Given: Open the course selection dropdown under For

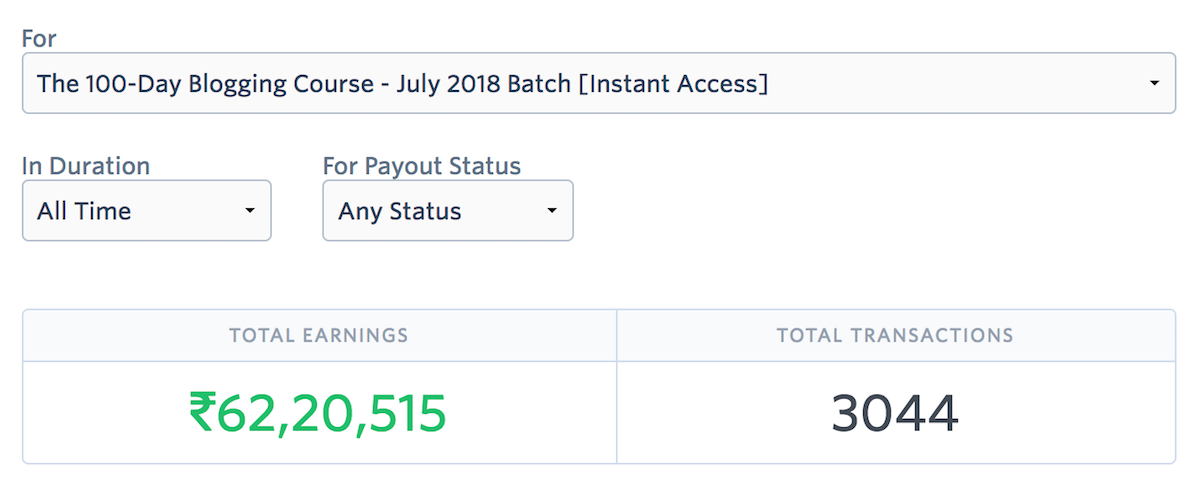Looking at the screenshot, I should click(x=599, y=83).
